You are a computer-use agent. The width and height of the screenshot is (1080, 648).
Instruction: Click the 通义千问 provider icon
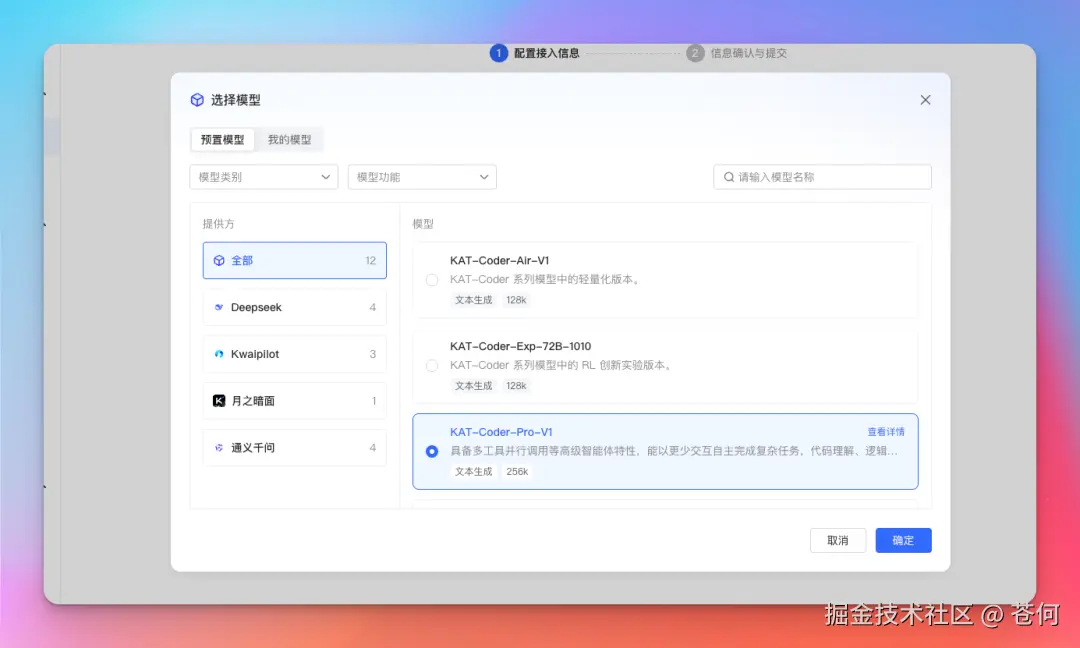pos(219,448)
